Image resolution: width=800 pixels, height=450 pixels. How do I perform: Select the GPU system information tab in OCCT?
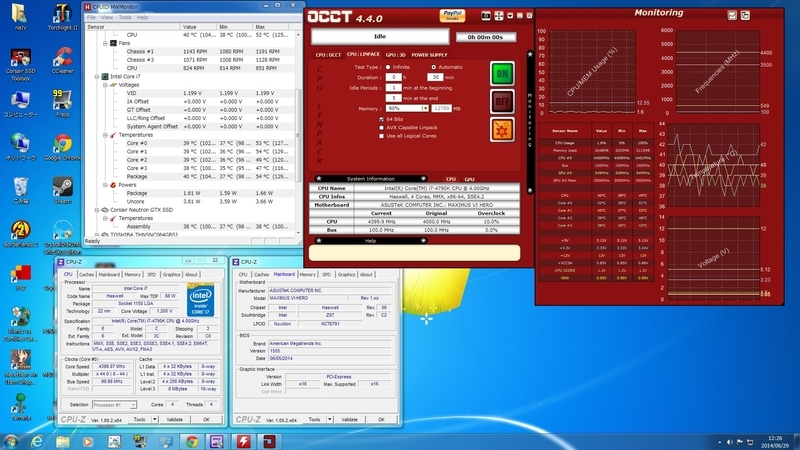click(469, 179)
